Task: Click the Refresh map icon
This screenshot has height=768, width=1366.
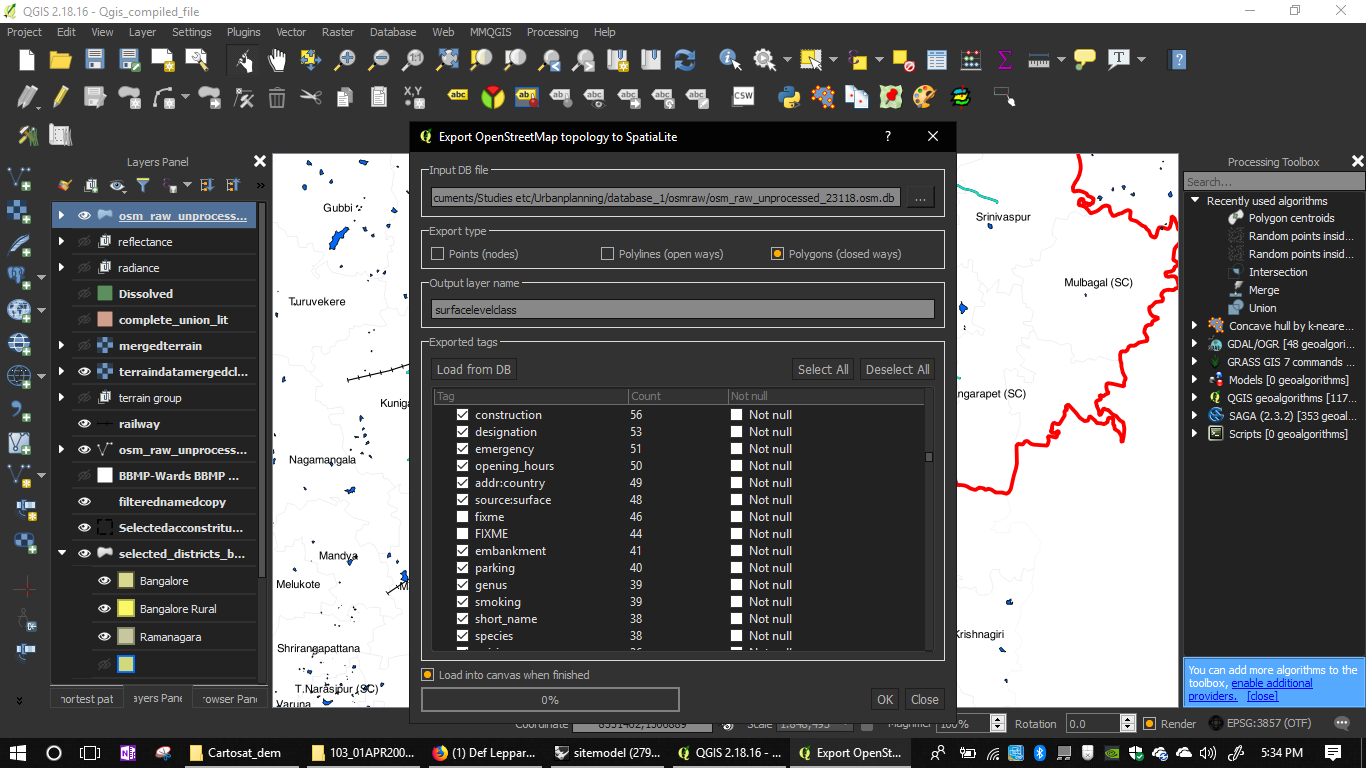Action: tap(685, 60)
